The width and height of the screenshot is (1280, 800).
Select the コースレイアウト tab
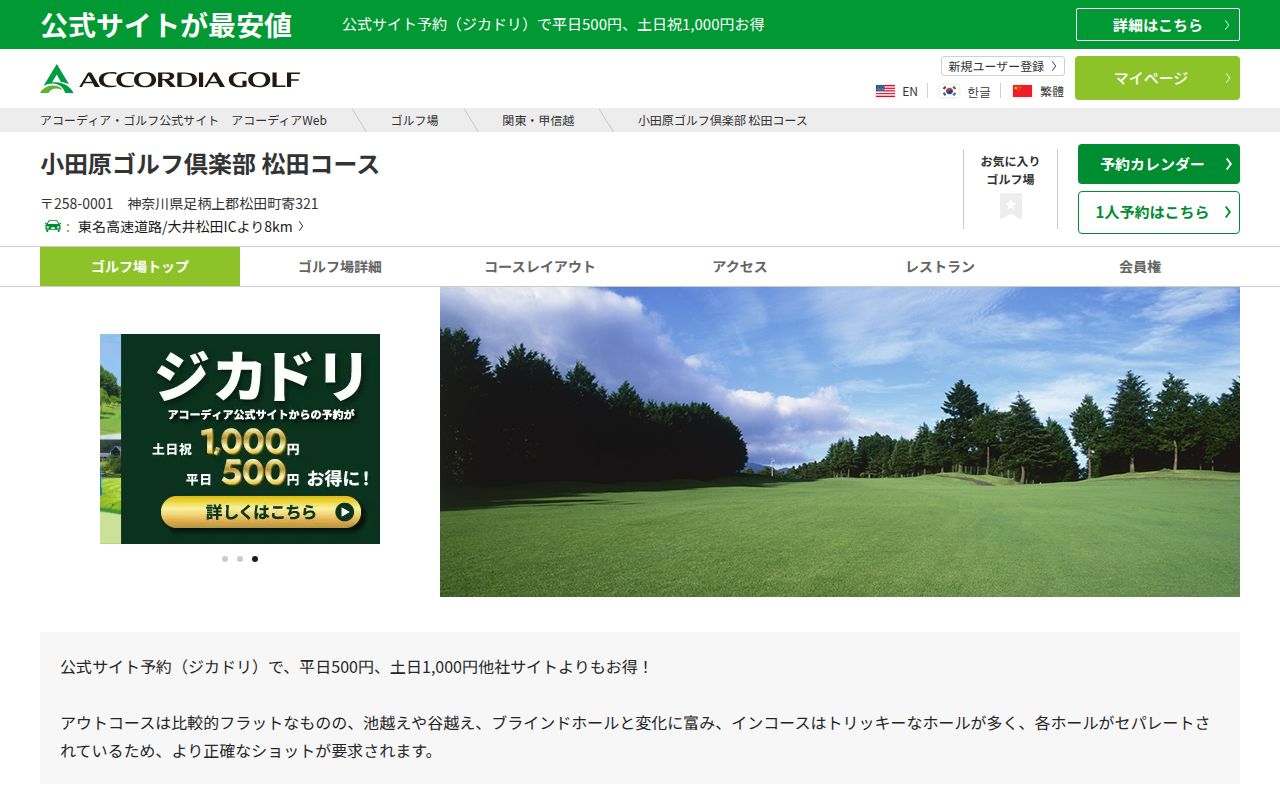click(540, 267)
